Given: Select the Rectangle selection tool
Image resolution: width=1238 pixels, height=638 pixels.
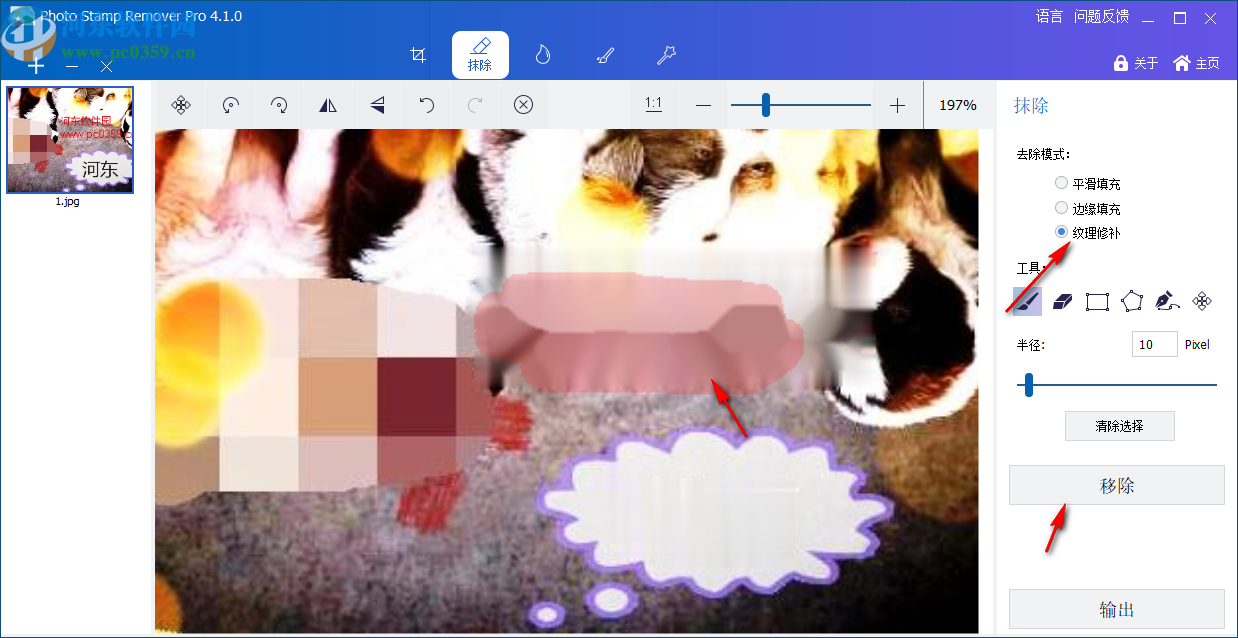Looking at the screenshot, I should click(x=1096, y=301).
